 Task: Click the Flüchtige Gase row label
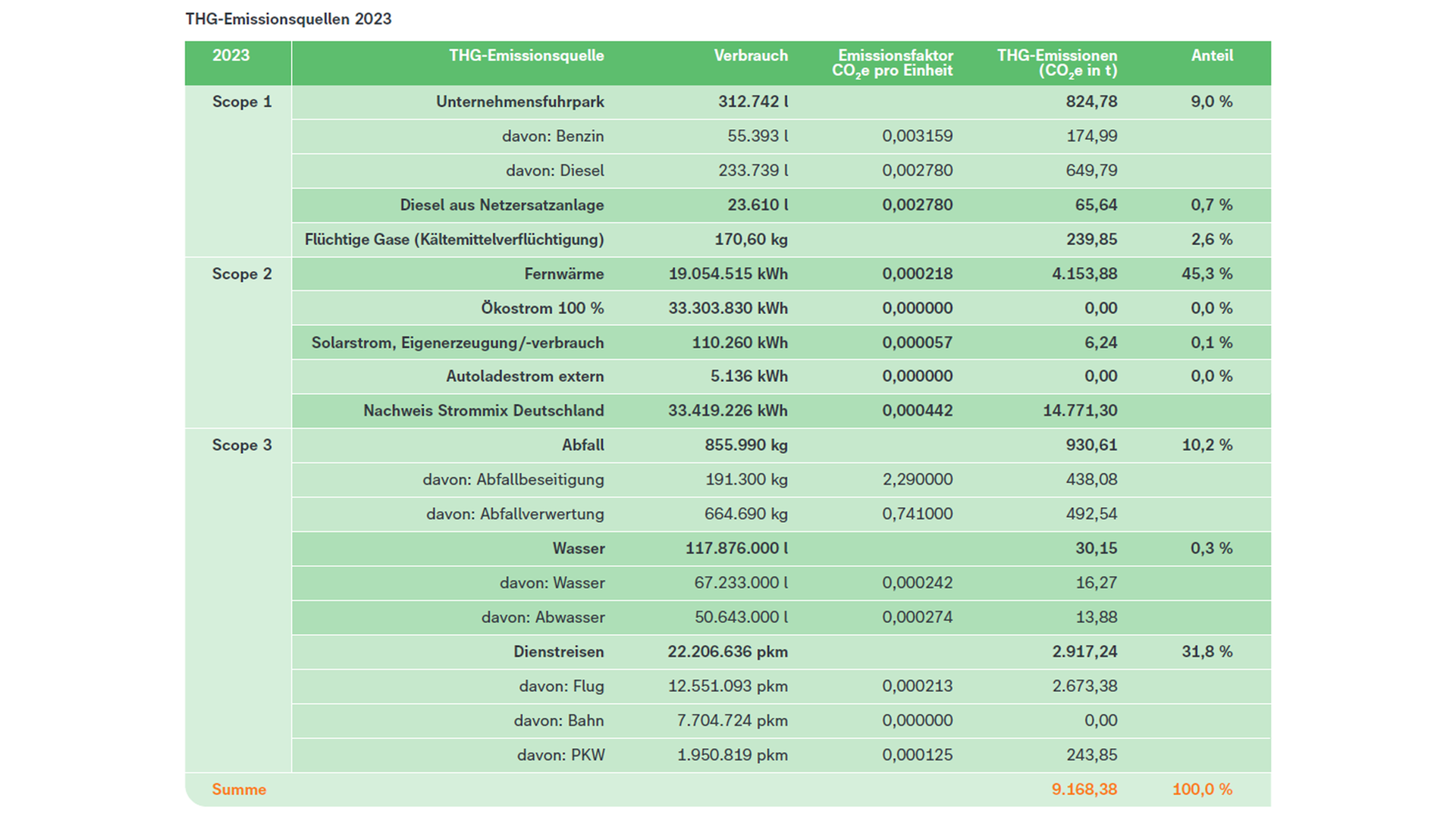click(454, 240)
